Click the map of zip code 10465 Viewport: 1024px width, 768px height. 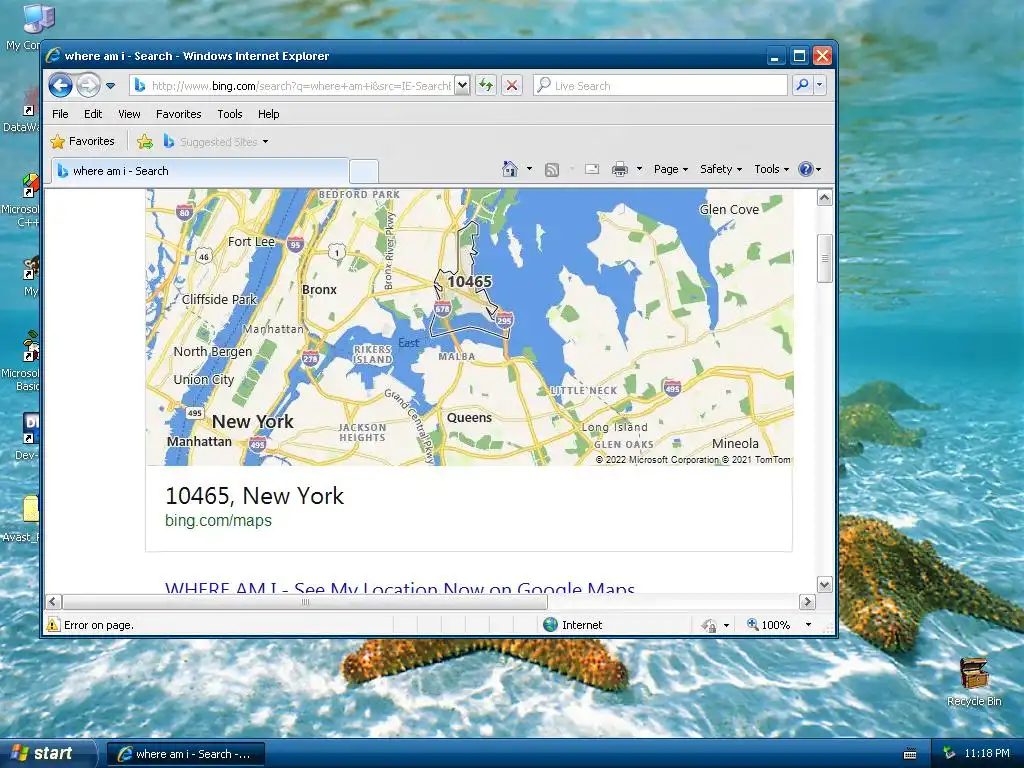tap(470, 327)
